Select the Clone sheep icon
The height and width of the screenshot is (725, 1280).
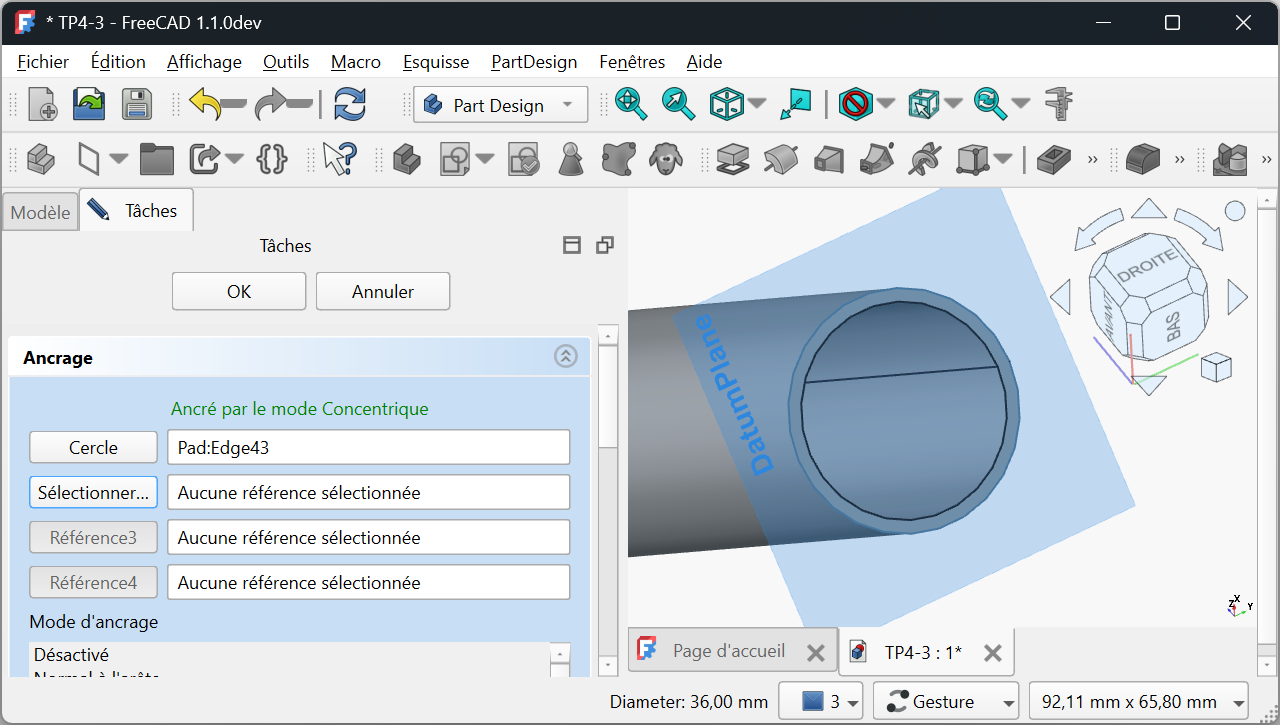pos(666,158)
